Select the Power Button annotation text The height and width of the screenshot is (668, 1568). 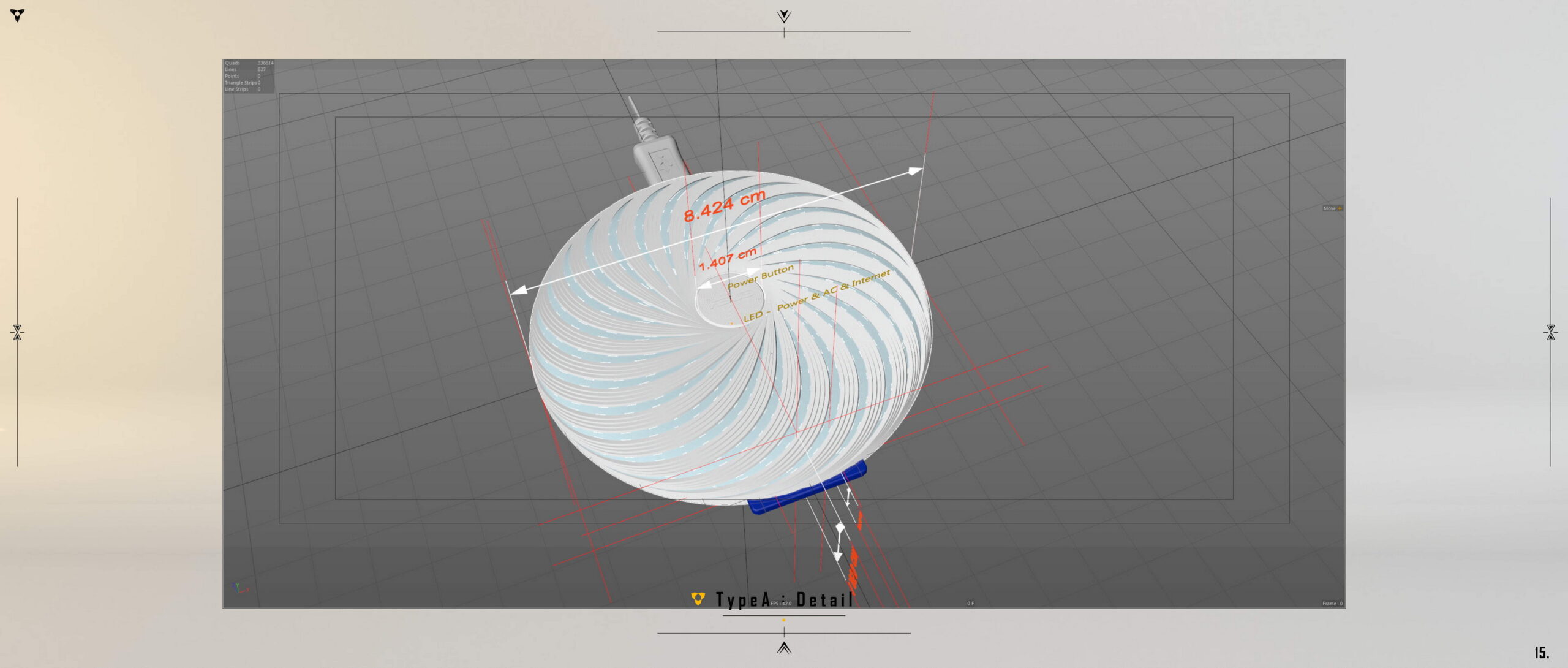pos(760,277)
